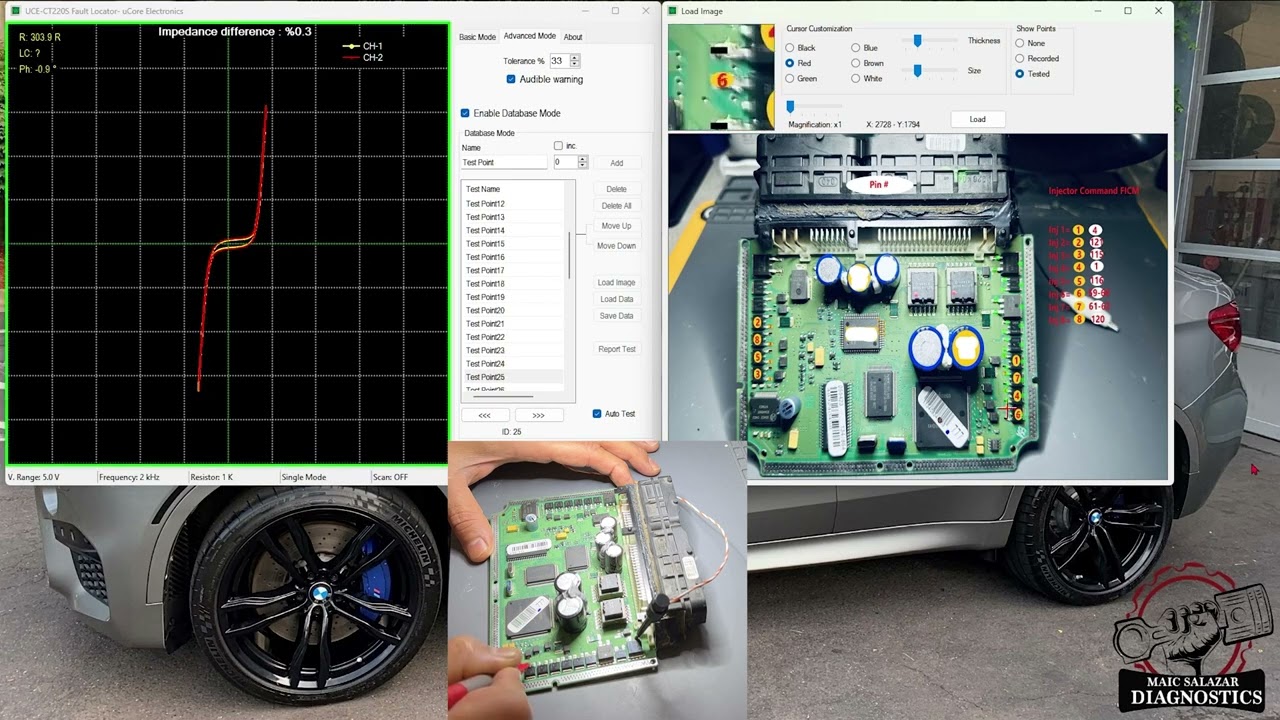Click the magnified preview thumbnail showing pin 6
The image size is (1280, 720).
[721, 77]
